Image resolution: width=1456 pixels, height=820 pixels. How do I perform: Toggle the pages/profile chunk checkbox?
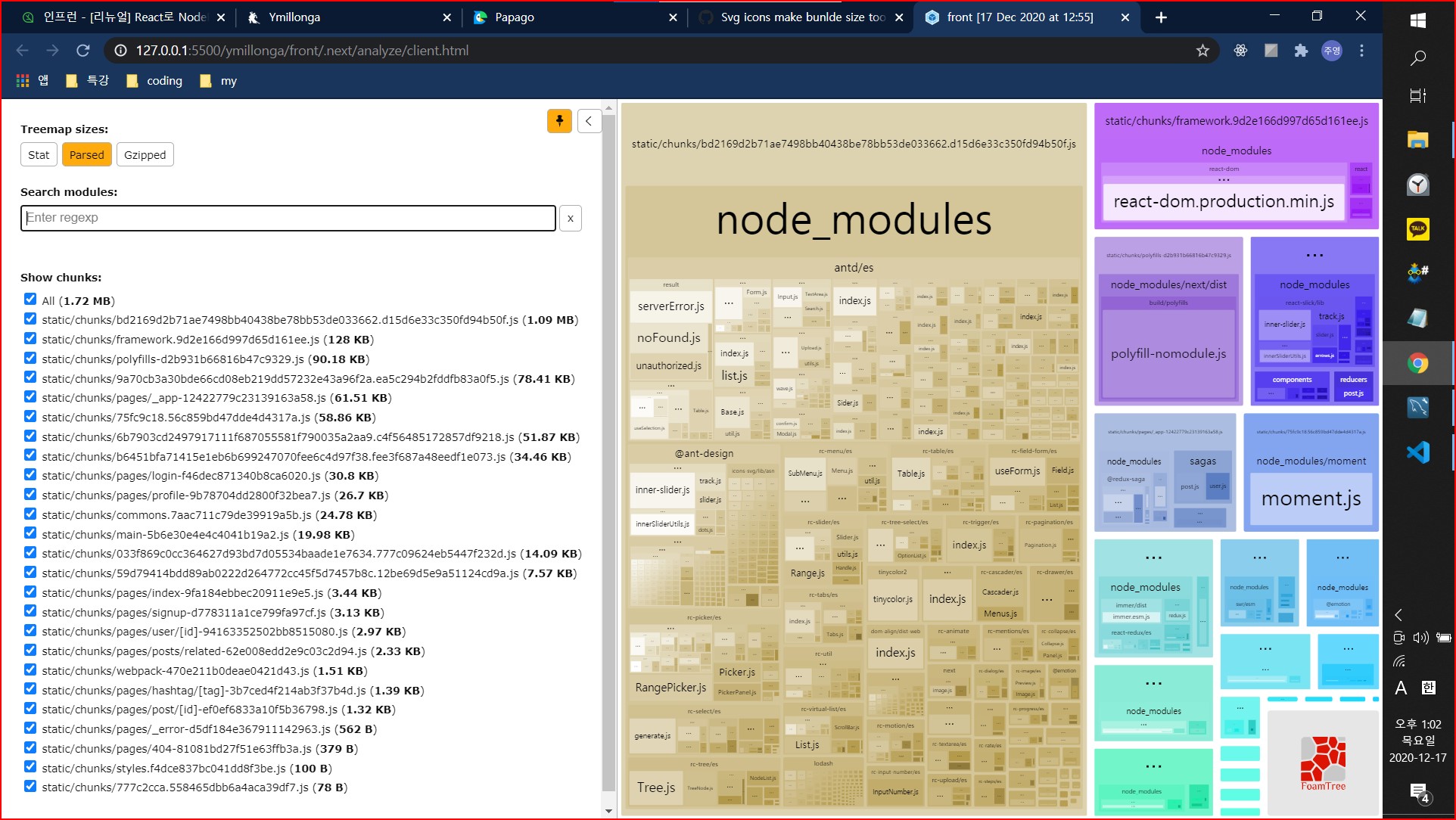(30, 495)
